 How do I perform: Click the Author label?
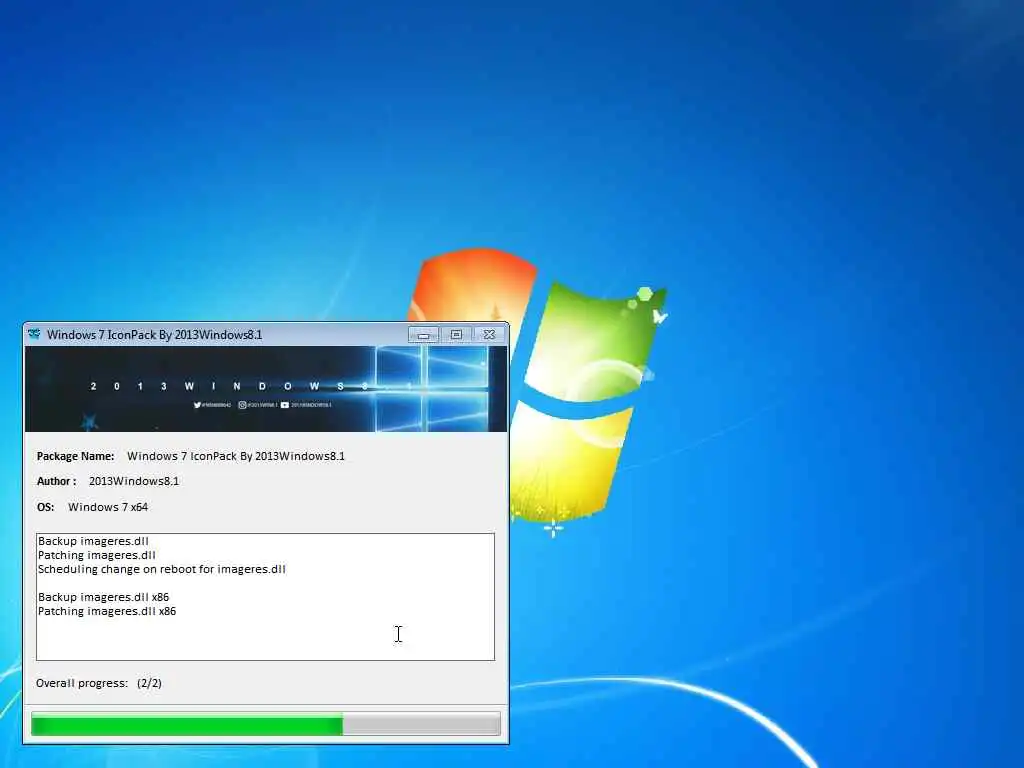point(56,481)
